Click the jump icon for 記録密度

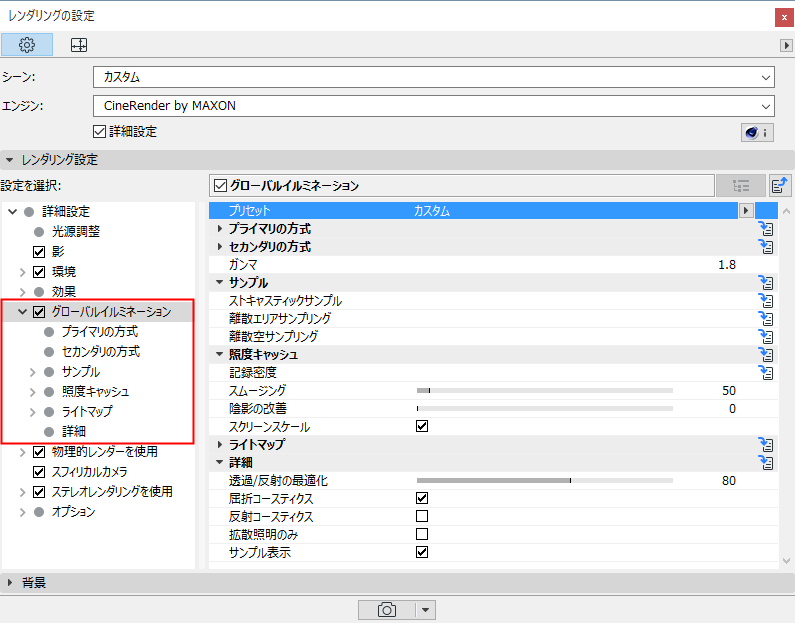[766, 373]
